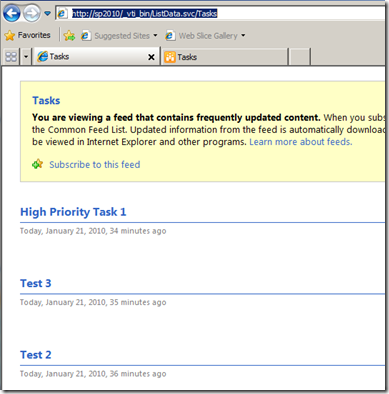Click the browser Back arrow button
This screenshot has height=394, width=389.
12,14
